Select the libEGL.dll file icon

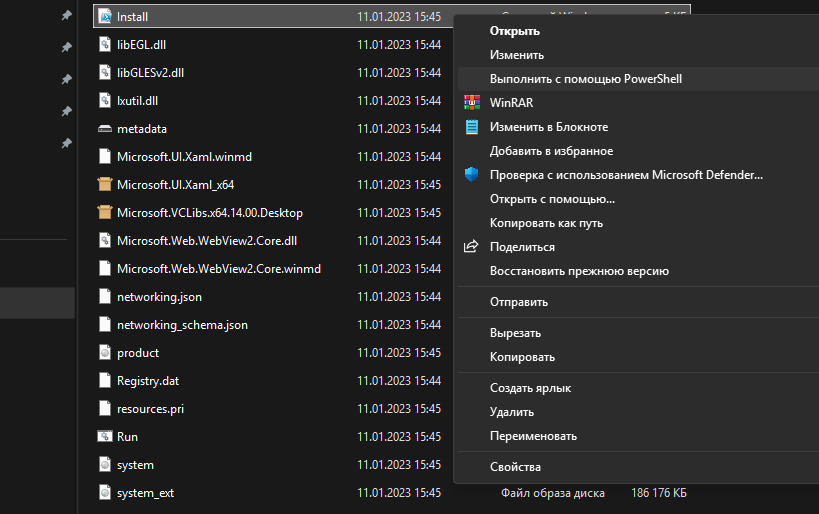tap(104, 45)
